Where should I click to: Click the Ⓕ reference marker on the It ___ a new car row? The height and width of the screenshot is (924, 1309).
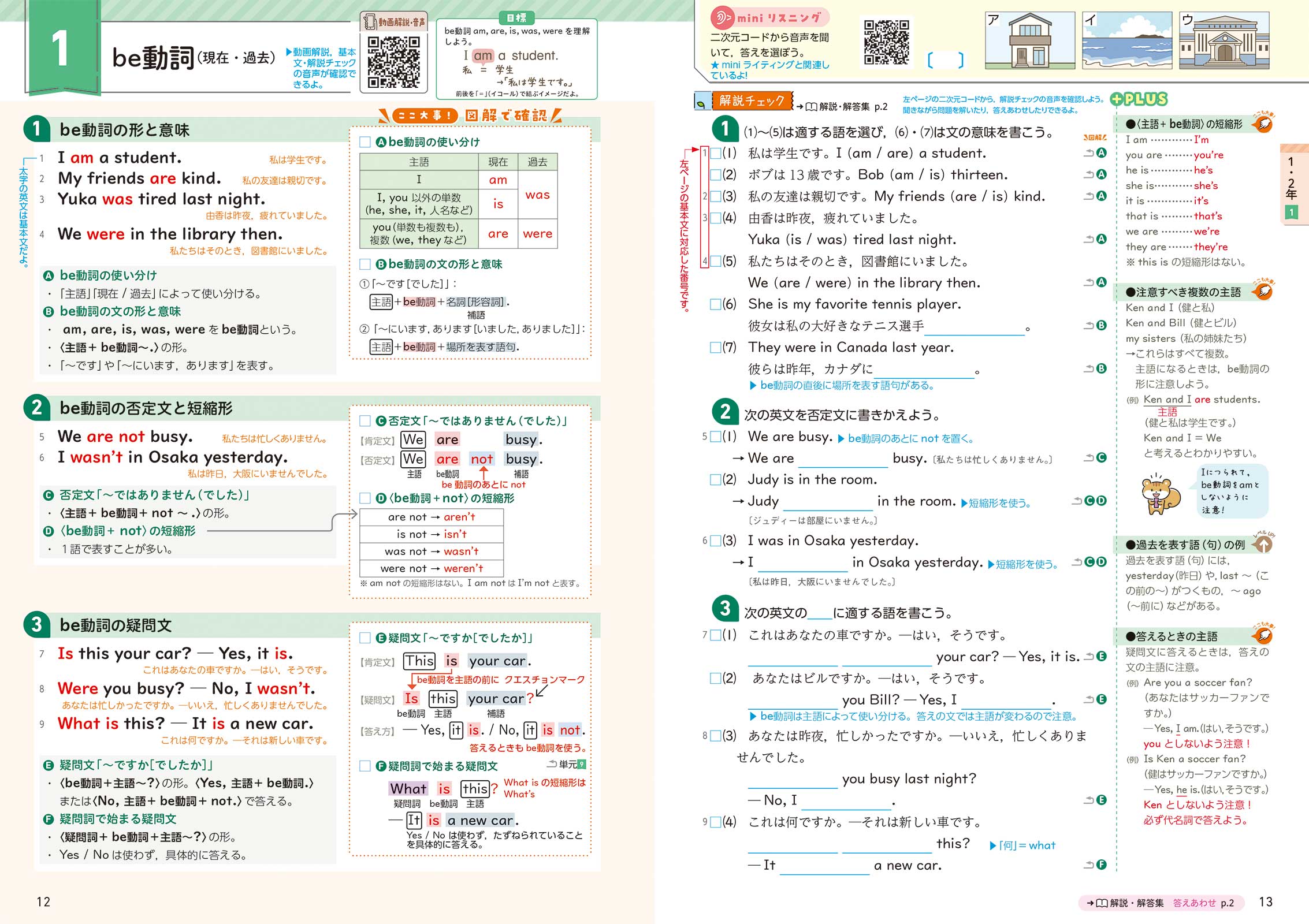(1102, 865)
